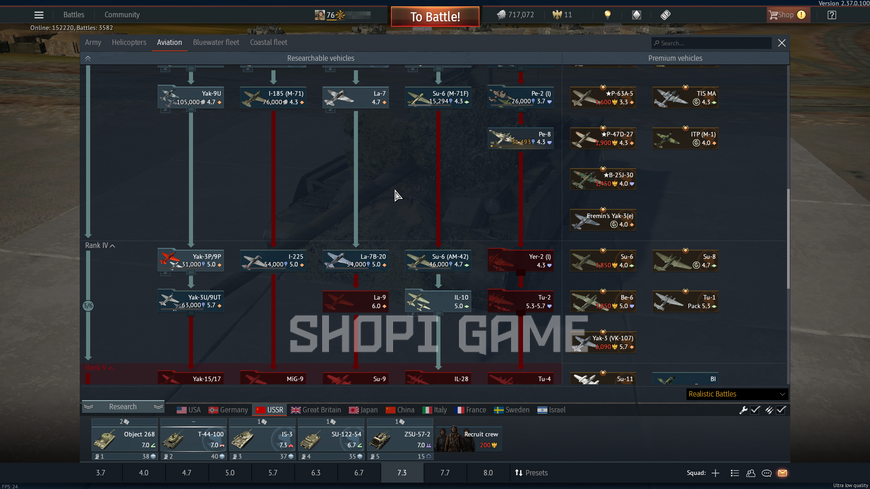Click the vehicle search field
The height and width of the screenshot is (489, 870).
[x=711, y=43]
